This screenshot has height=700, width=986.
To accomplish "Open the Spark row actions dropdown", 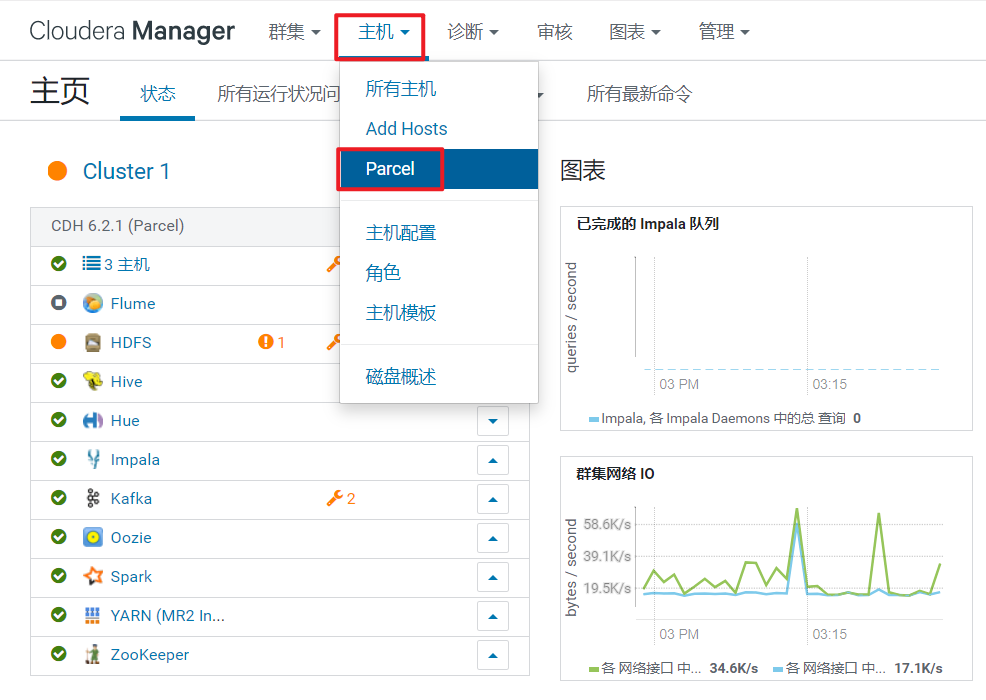I will [493, 577].
